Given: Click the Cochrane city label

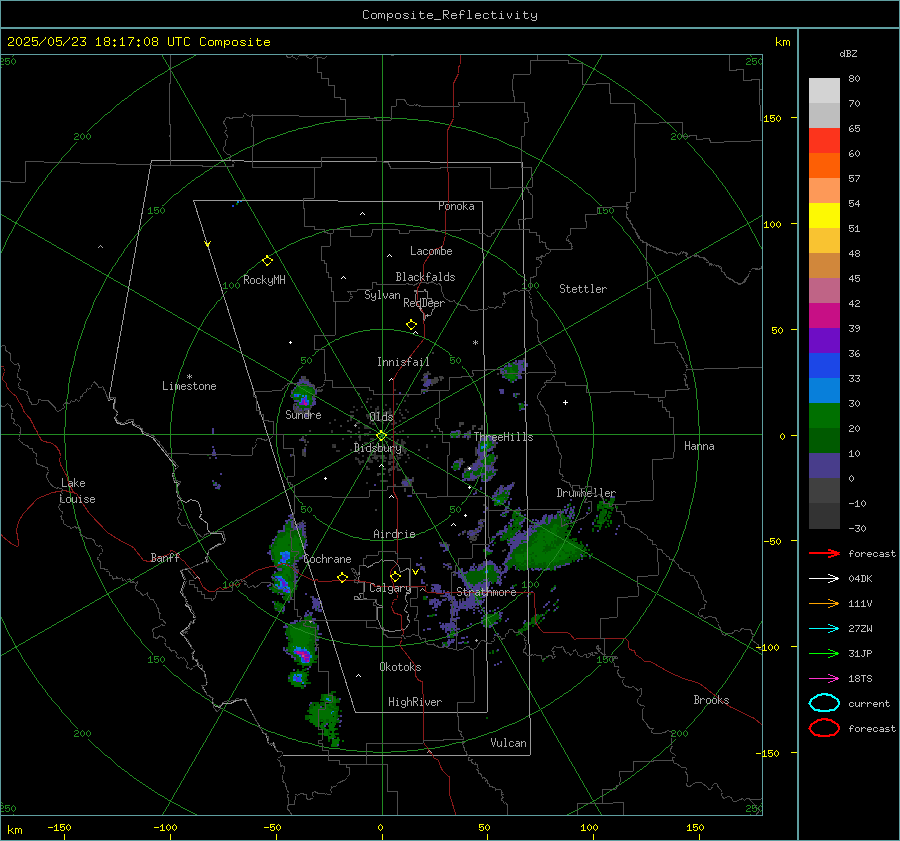Looking at the screenshot, I should pyautogui.click(x=327, y=559).
